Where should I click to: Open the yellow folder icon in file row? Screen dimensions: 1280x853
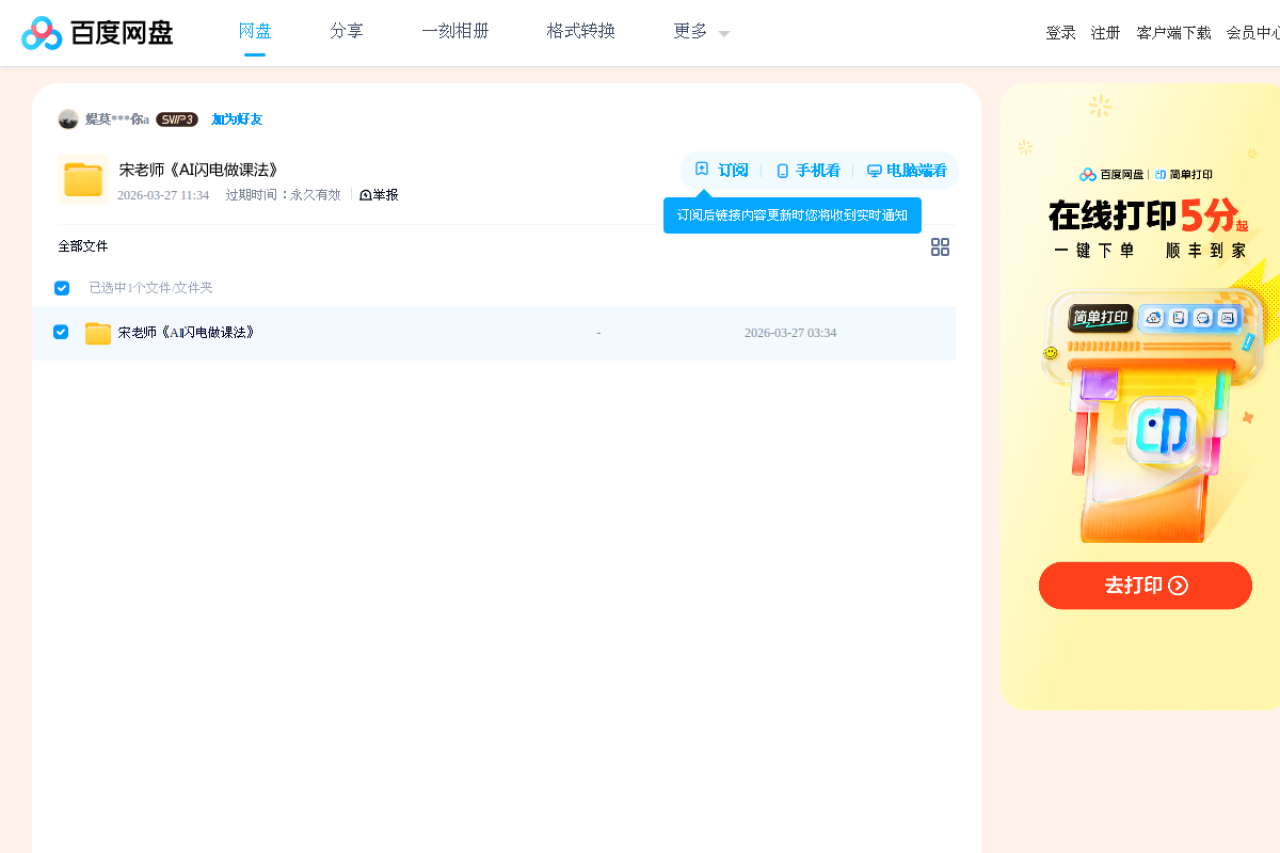click(97, 332)
